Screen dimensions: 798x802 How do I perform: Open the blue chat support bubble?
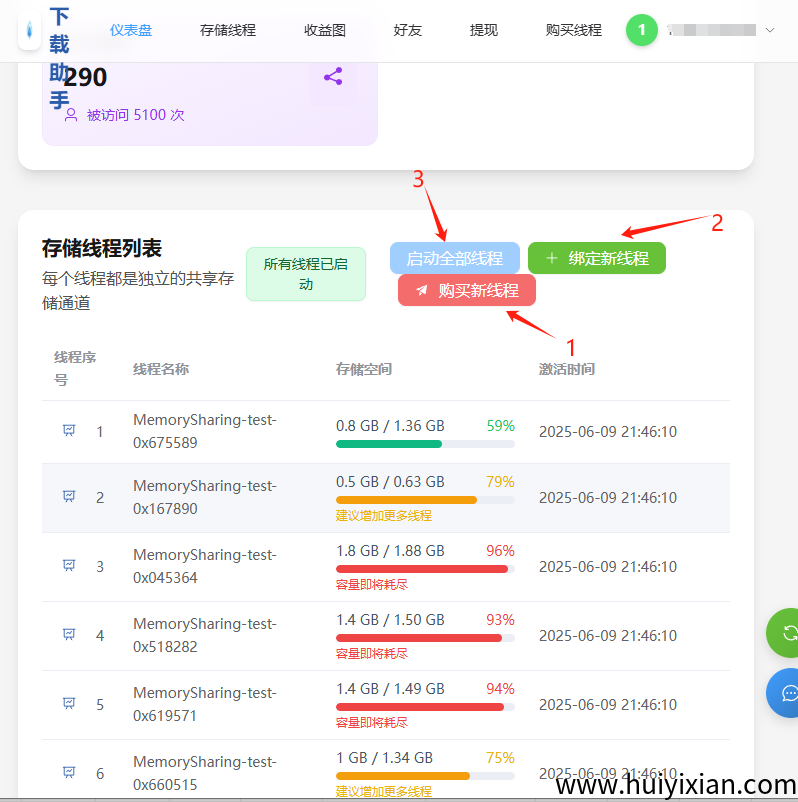click(x=786, y=693)
